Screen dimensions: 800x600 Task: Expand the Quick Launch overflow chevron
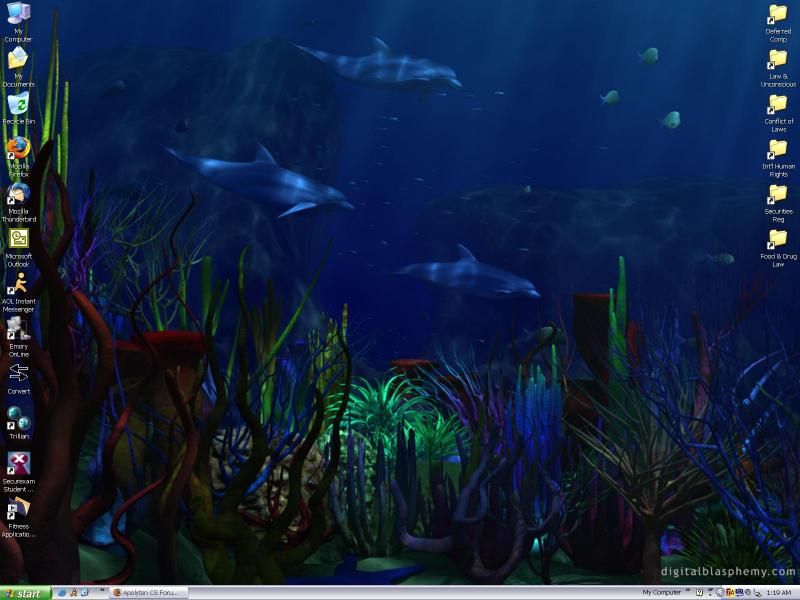pyautogui.click(x=102, y=591)
